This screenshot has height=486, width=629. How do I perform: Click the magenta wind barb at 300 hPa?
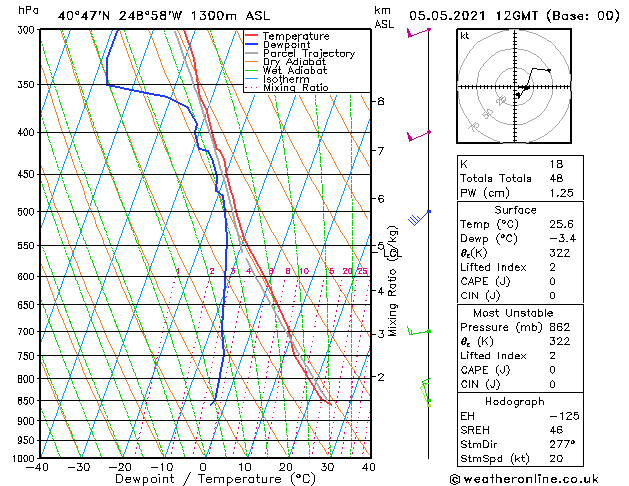tap(418, 32)
